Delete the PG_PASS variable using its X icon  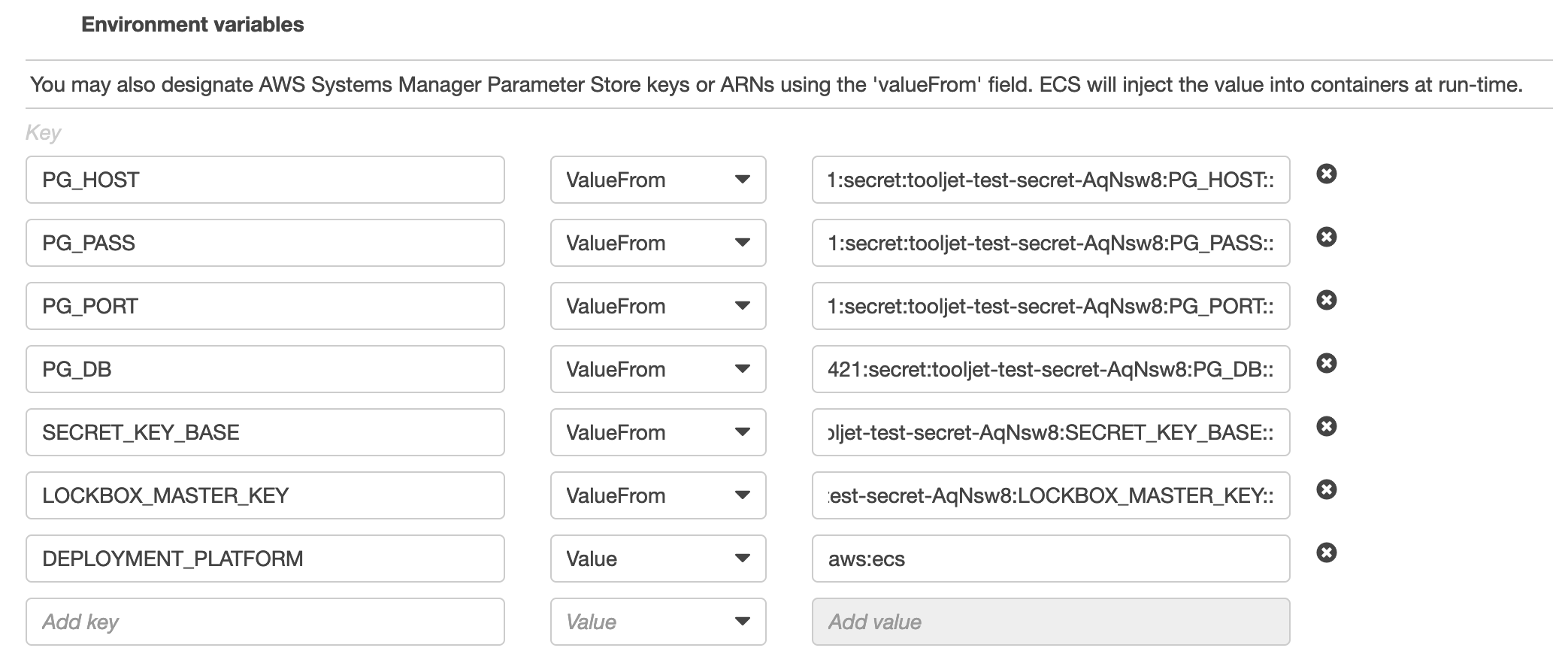click(1327, 238)
